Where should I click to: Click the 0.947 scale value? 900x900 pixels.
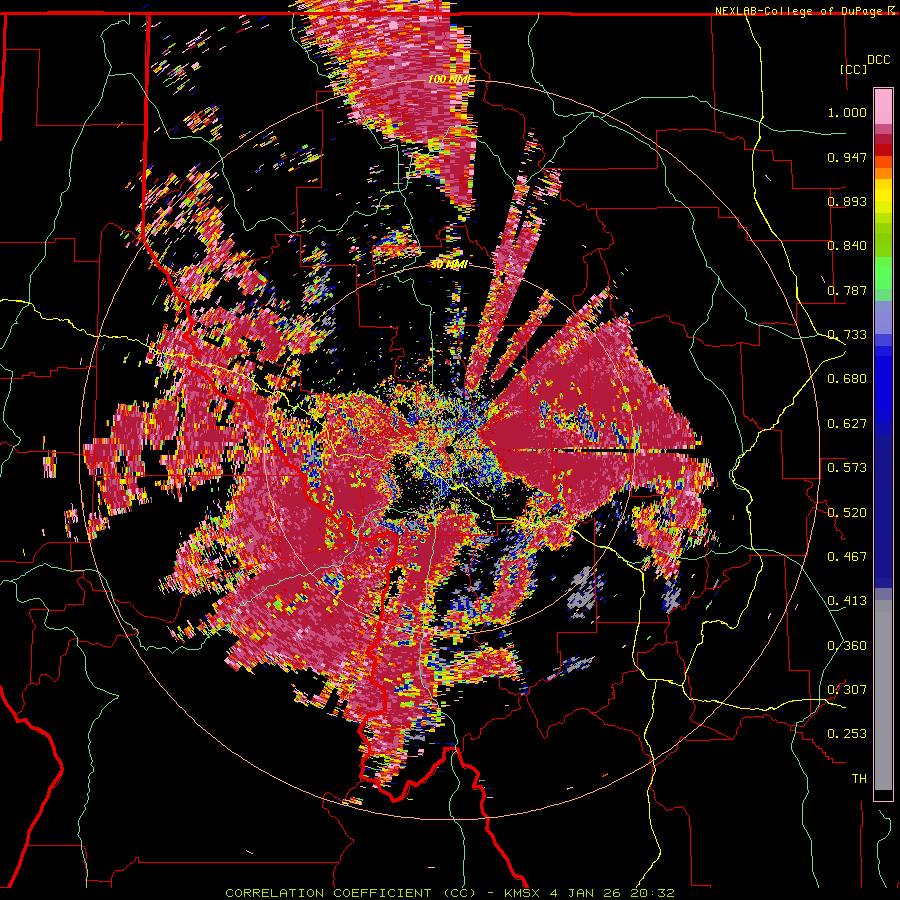coord(847,157)
